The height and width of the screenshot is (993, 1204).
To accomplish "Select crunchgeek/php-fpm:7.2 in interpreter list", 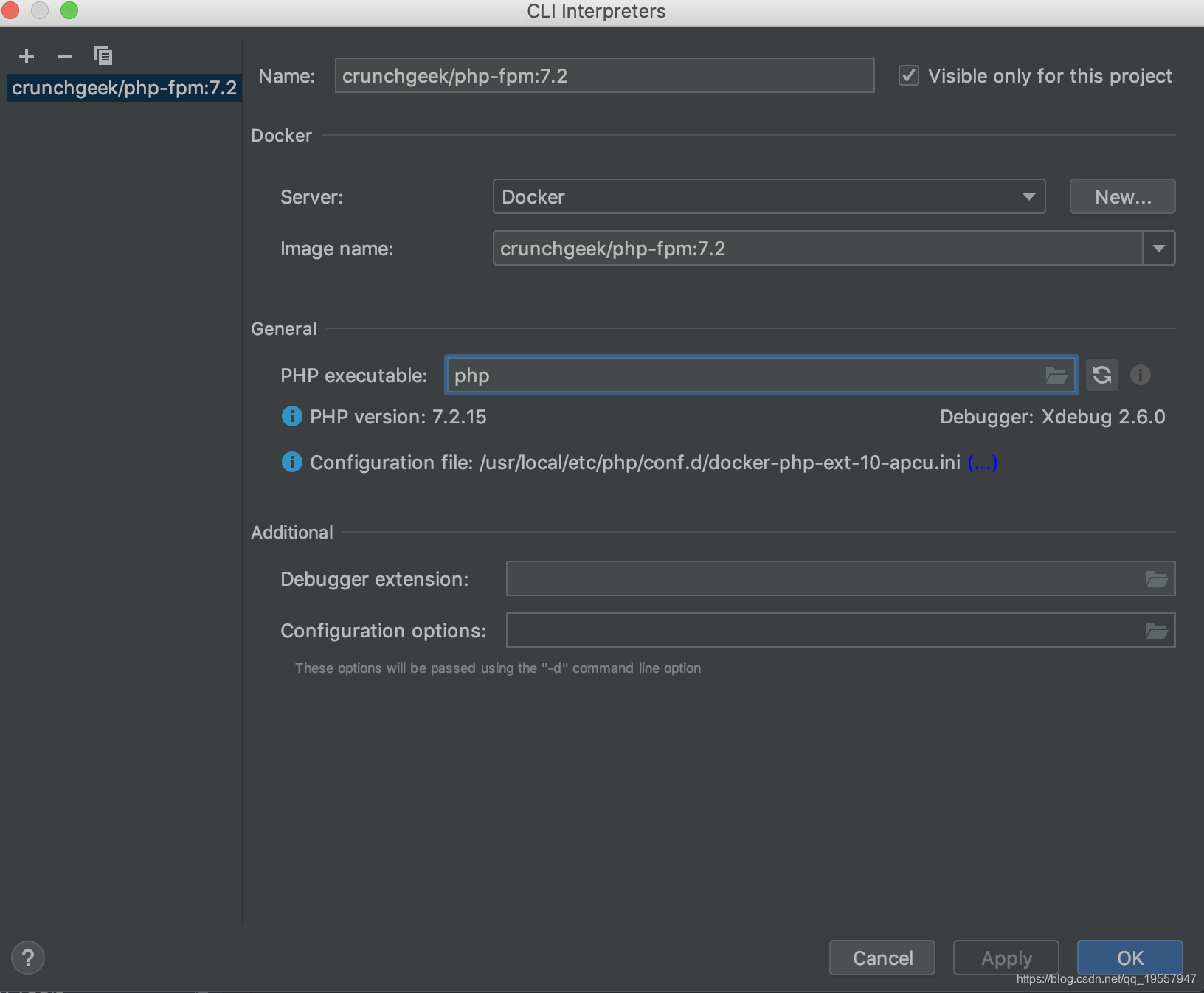I will point(124,88).
